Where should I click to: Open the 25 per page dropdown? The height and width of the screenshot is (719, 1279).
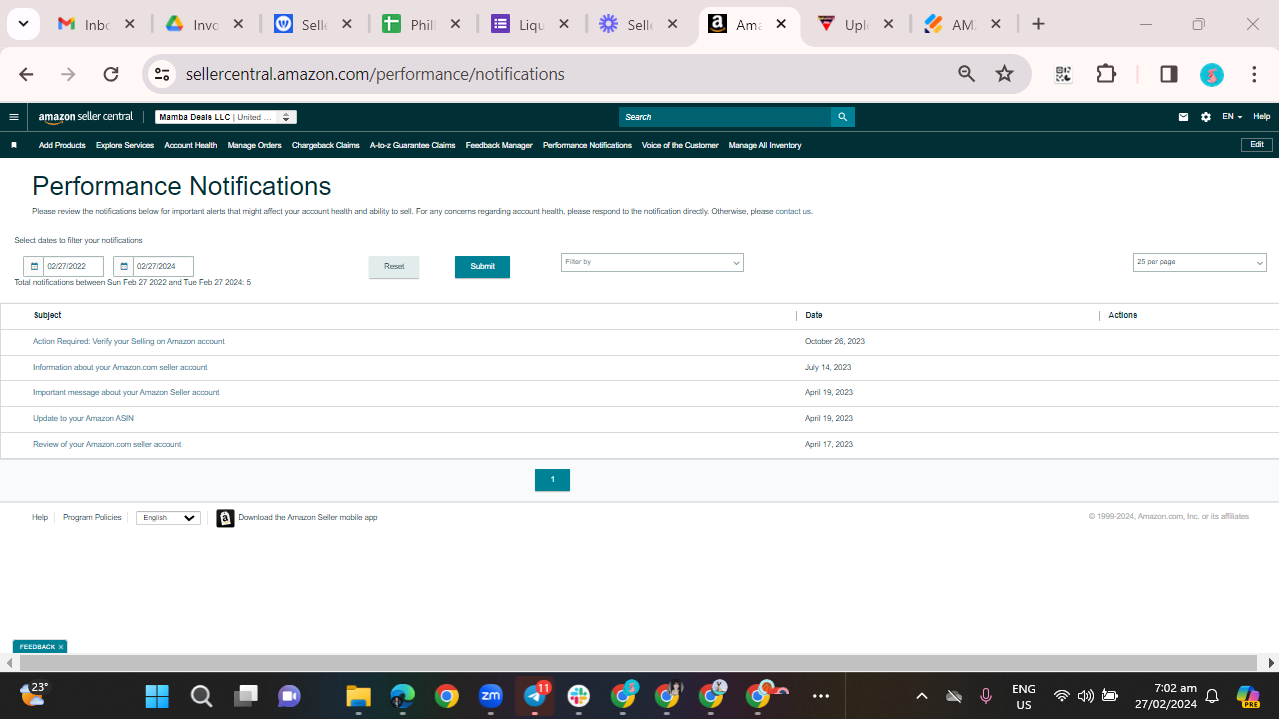coord(1199,262)
